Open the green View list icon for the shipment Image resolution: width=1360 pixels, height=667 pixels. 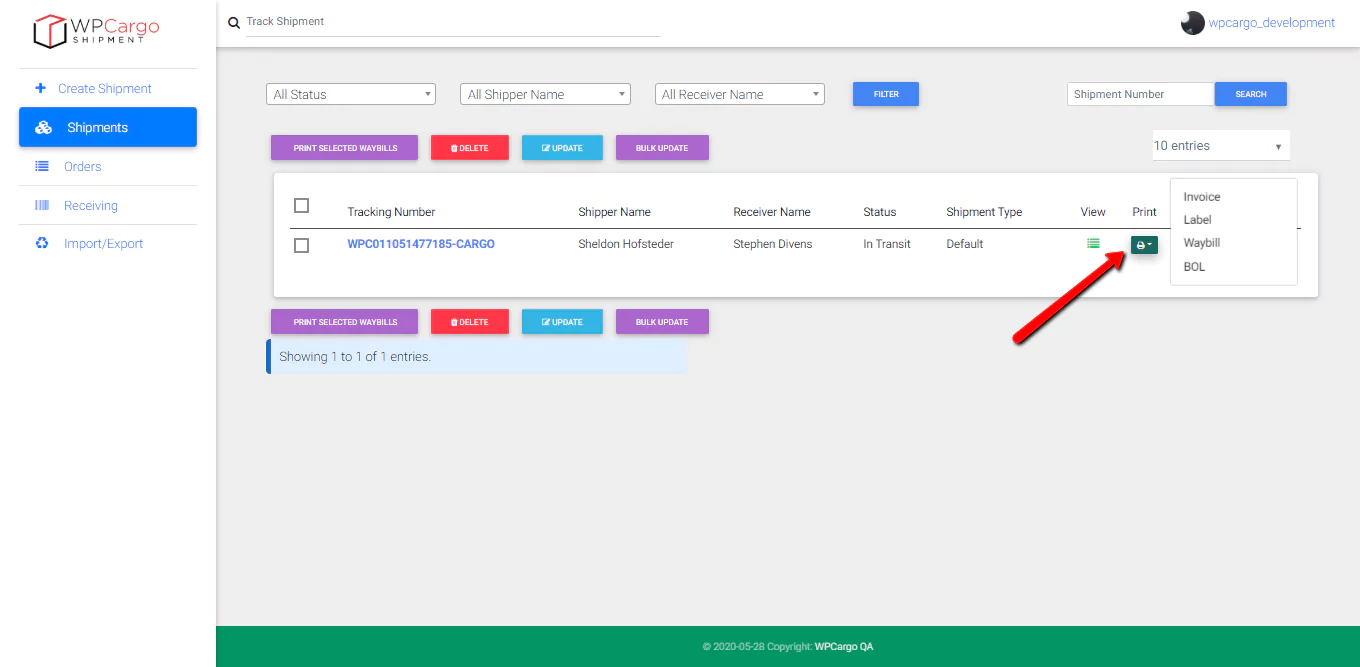(x=1093, y=243)
